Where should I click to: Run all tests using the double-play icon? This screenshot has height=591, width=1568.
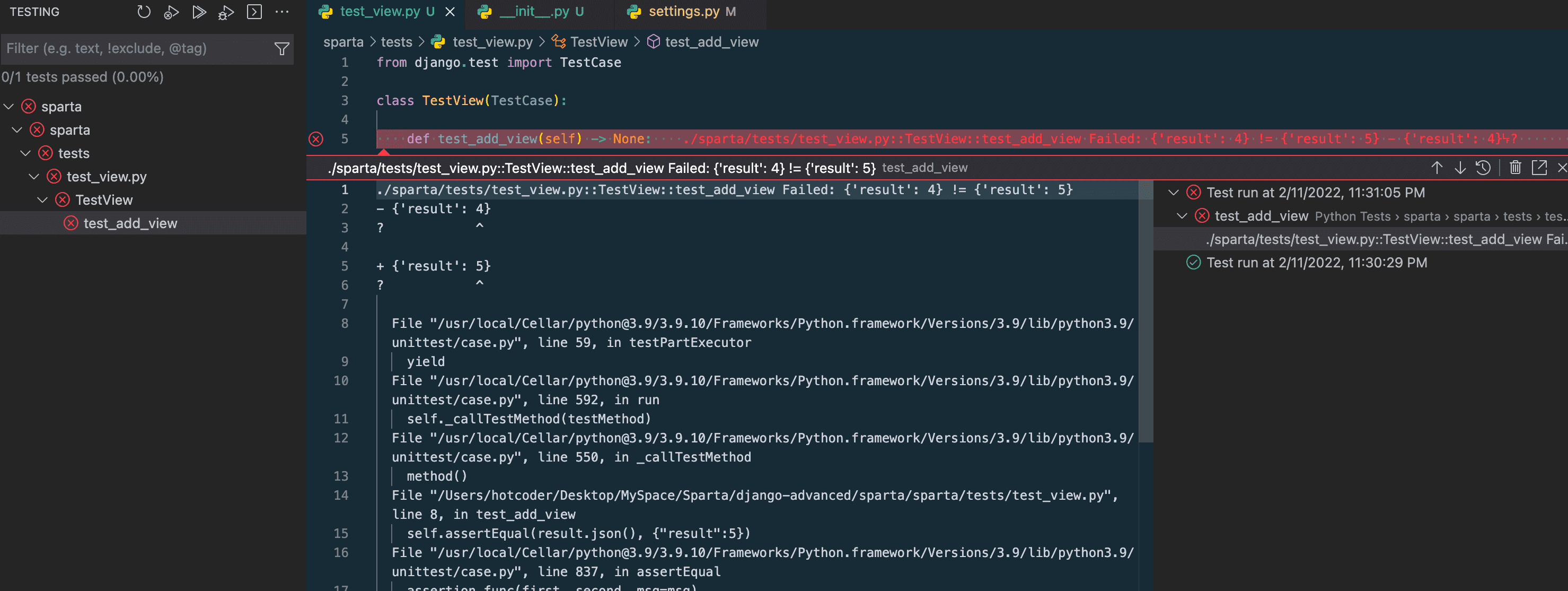pyautogui.click(x=200, y=12)
